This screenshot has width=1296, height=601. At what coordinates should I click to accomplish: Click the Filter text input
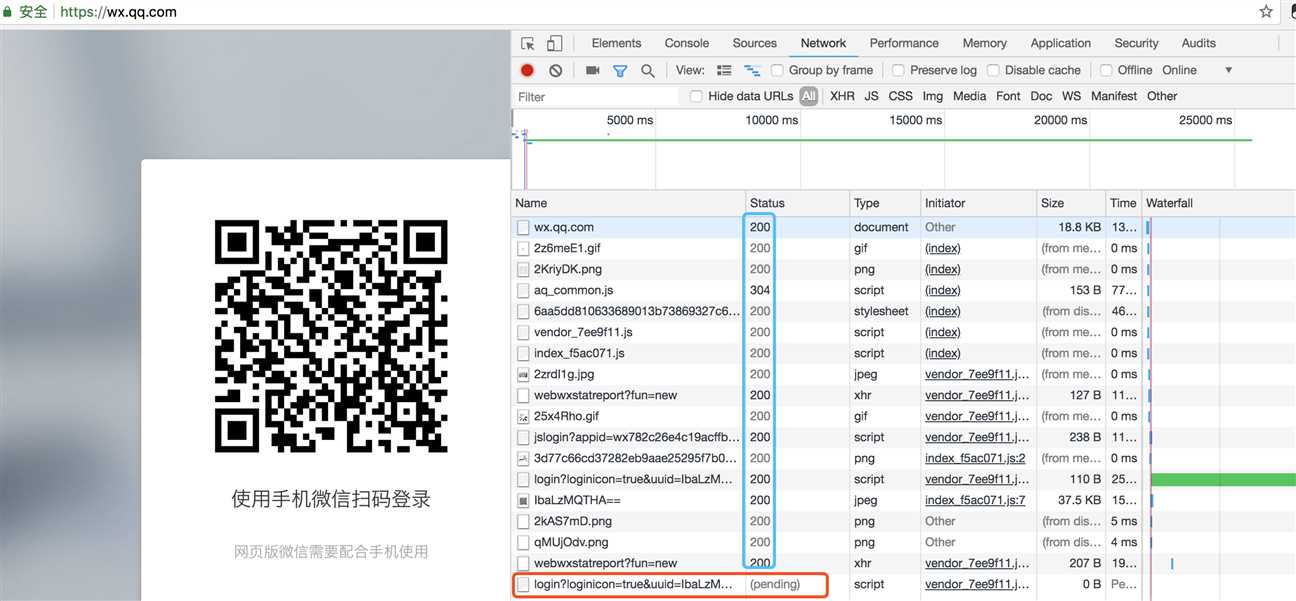point(596,97)
